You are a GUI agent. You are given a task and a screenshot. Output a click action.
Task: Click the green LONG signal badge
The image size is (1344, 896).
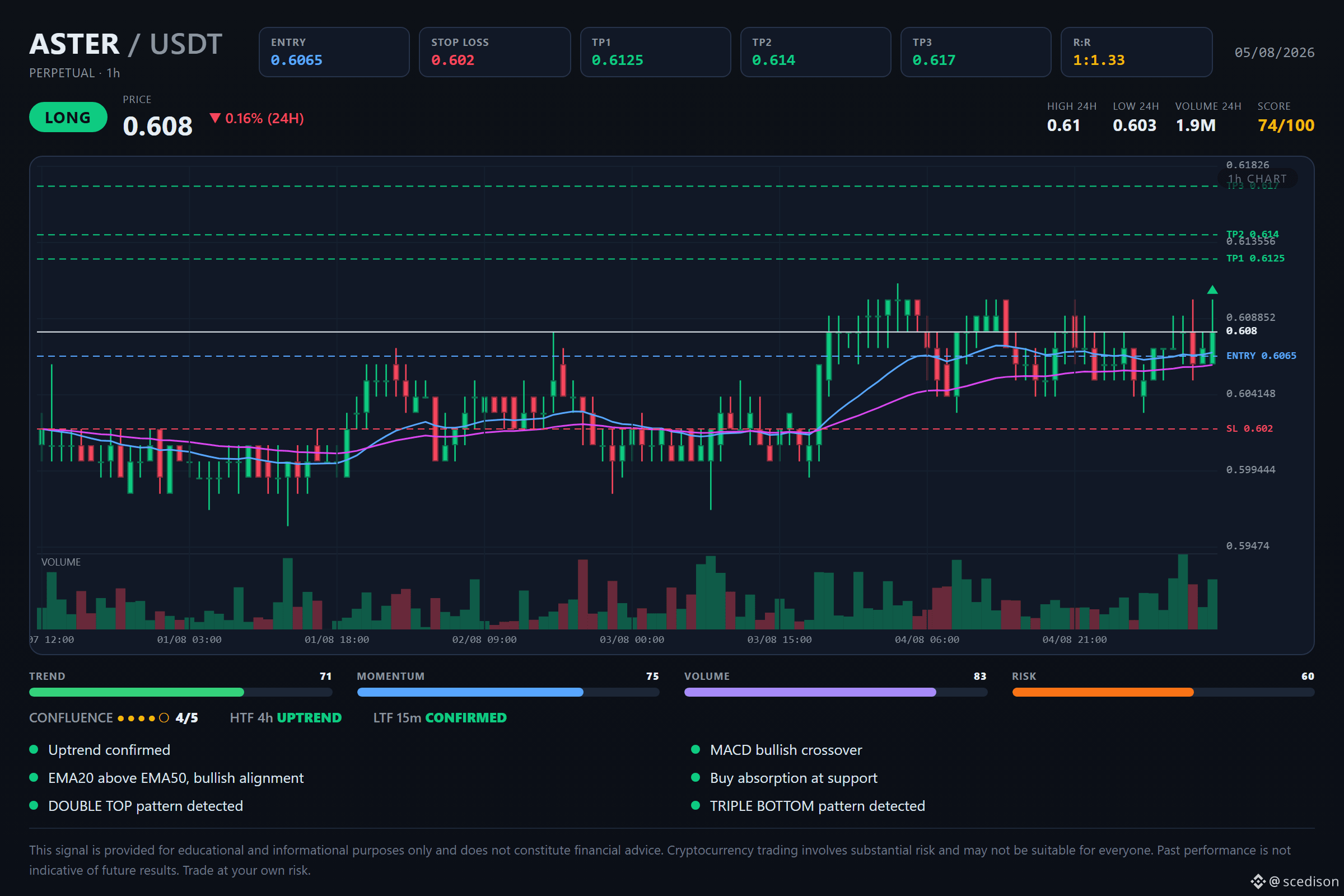(68, 117)
